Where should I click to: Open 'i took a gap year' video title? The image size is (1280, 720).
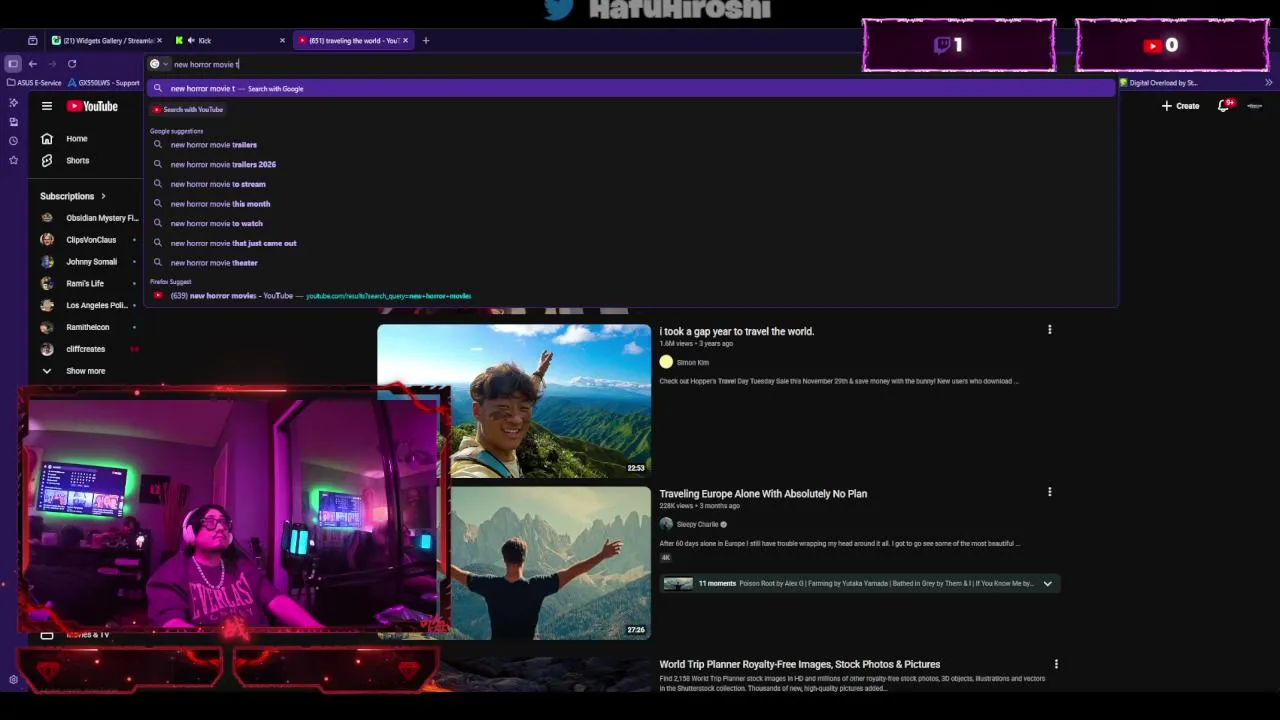point(737,331)
